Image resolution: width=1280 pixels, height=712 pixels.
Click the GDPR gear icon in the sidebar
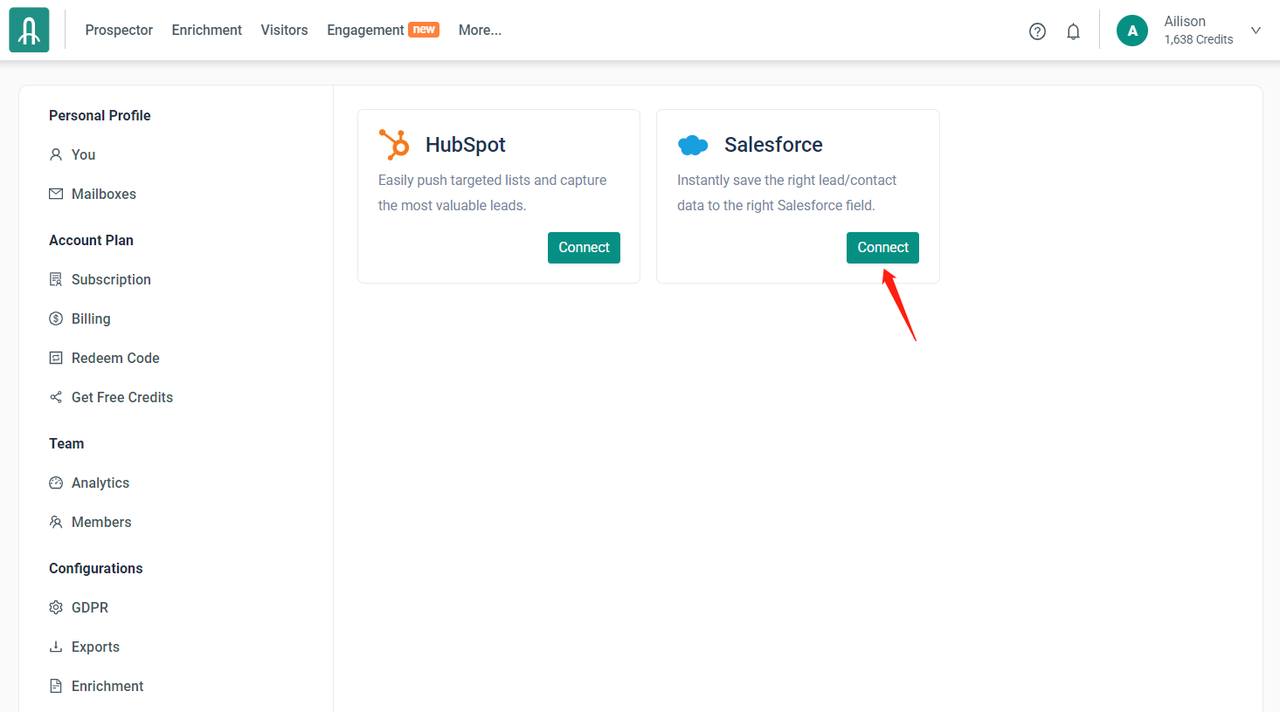56,608
